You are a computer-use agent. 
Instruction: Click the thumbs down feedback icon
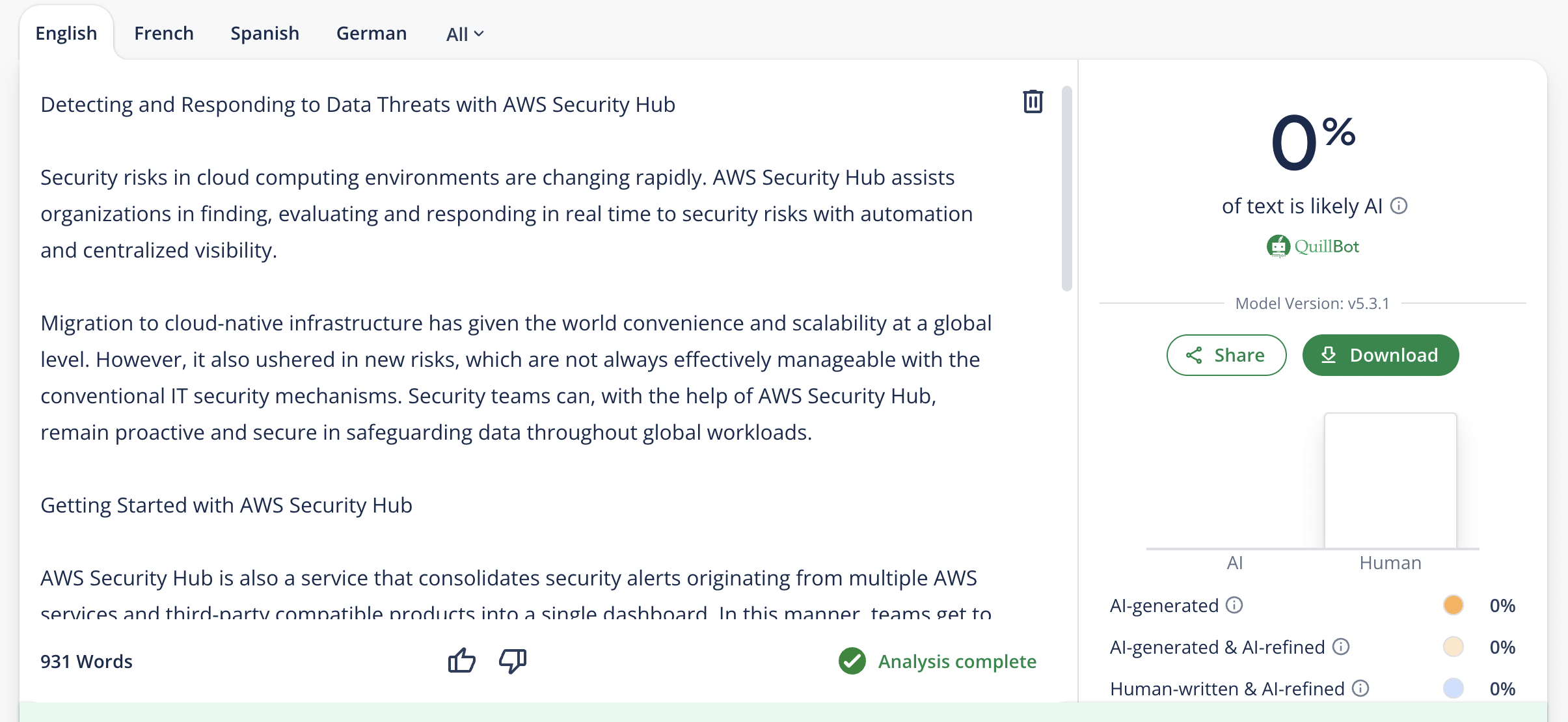pos(513,661)
